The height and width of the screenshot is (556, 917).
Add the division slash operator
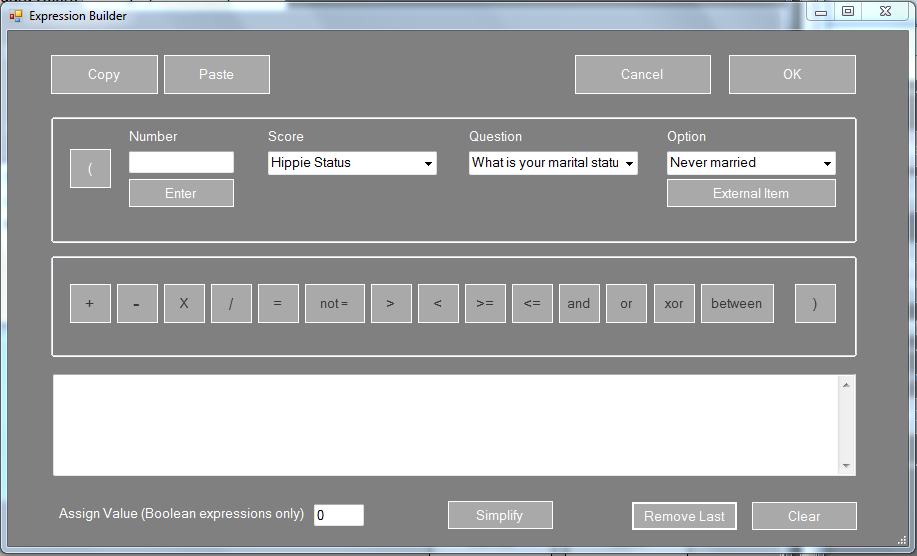coord(231,304)
